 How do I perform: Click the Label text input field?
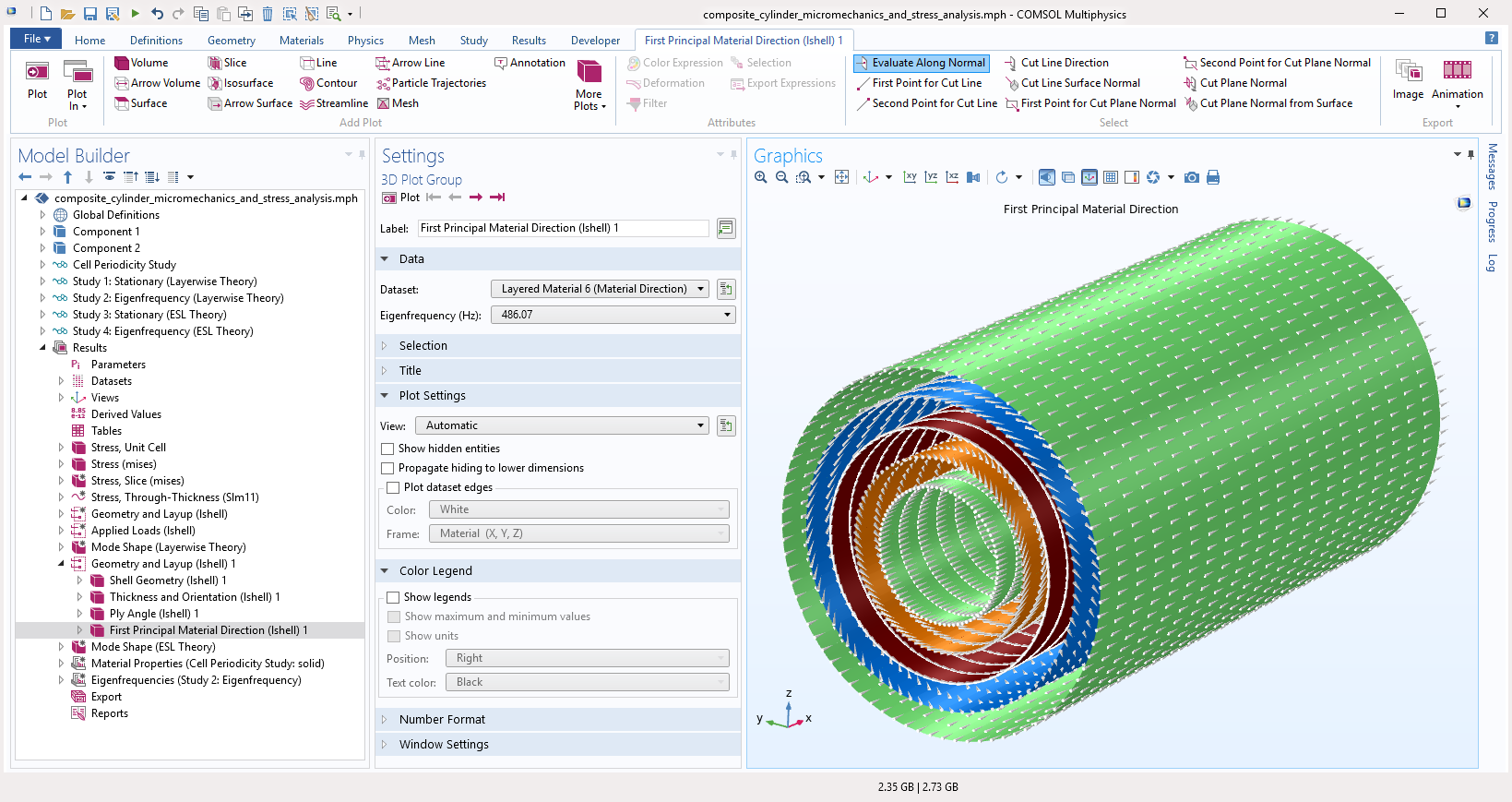tap(563, 228)
